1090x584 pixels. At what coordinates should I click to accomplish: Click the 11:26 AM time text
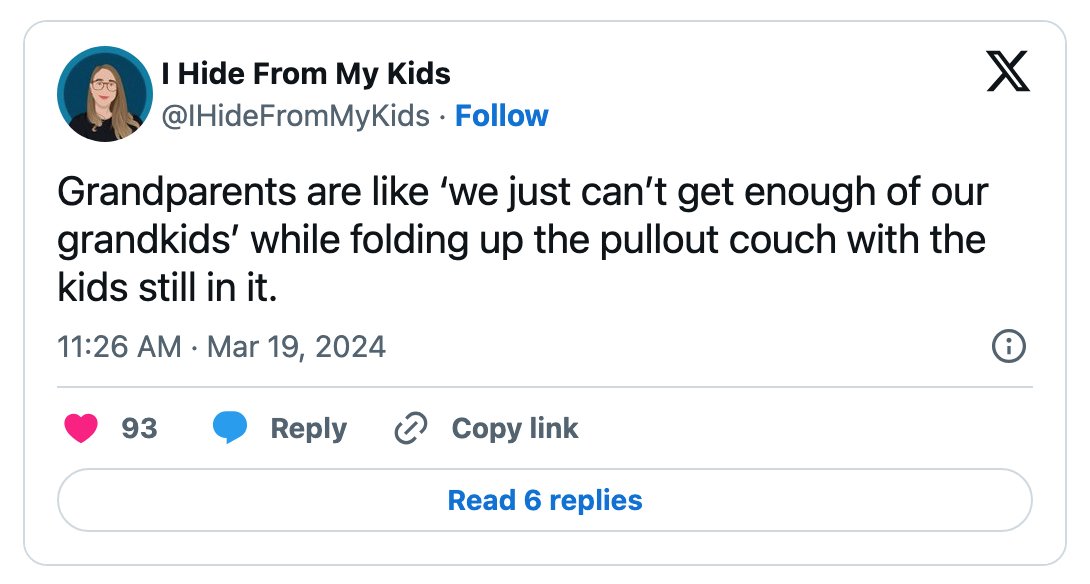pyautogui.click(x=119, y=347)
